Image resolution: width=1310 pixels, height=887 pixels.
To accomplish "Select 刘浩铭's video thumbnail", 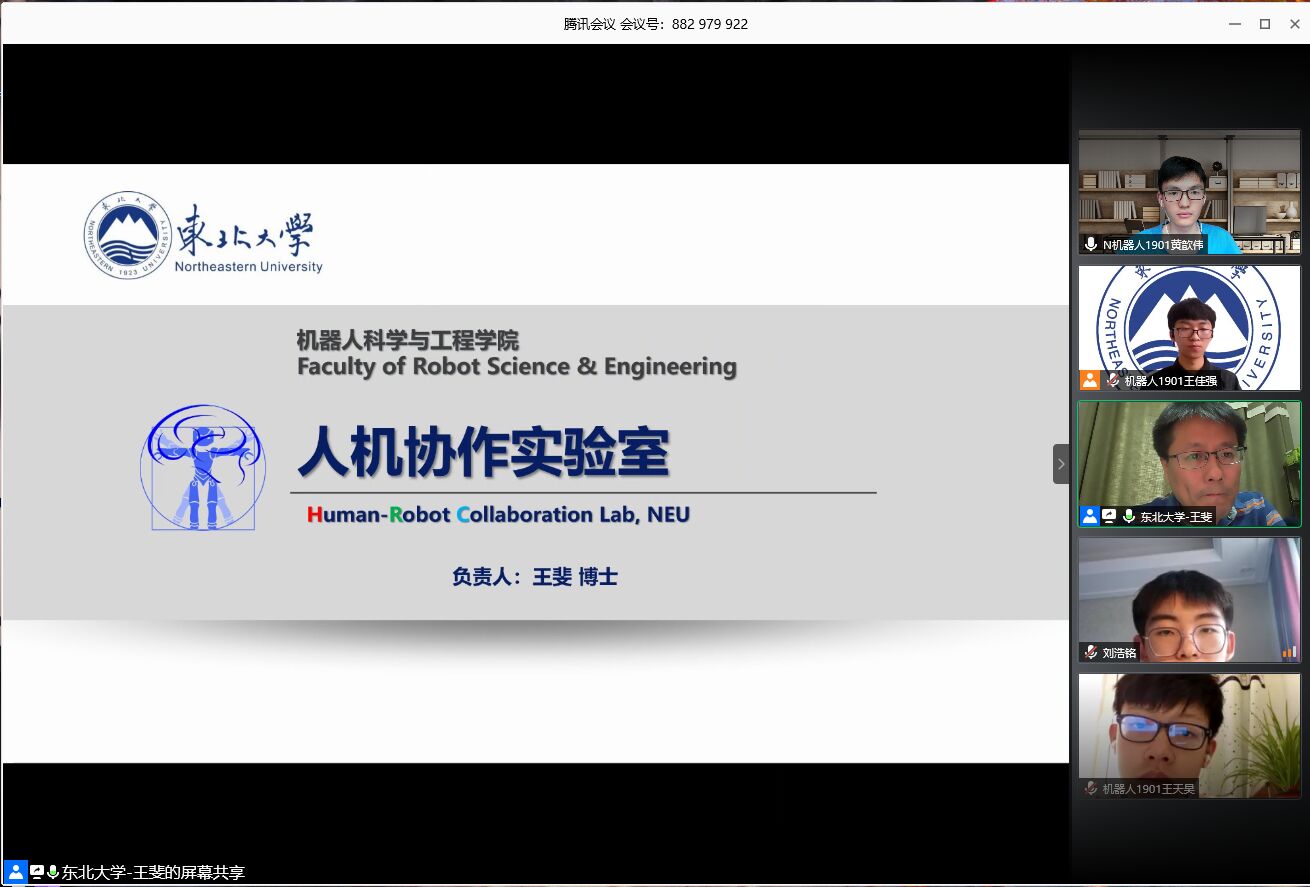I will pyautogui.click(x=1189, y=597).
